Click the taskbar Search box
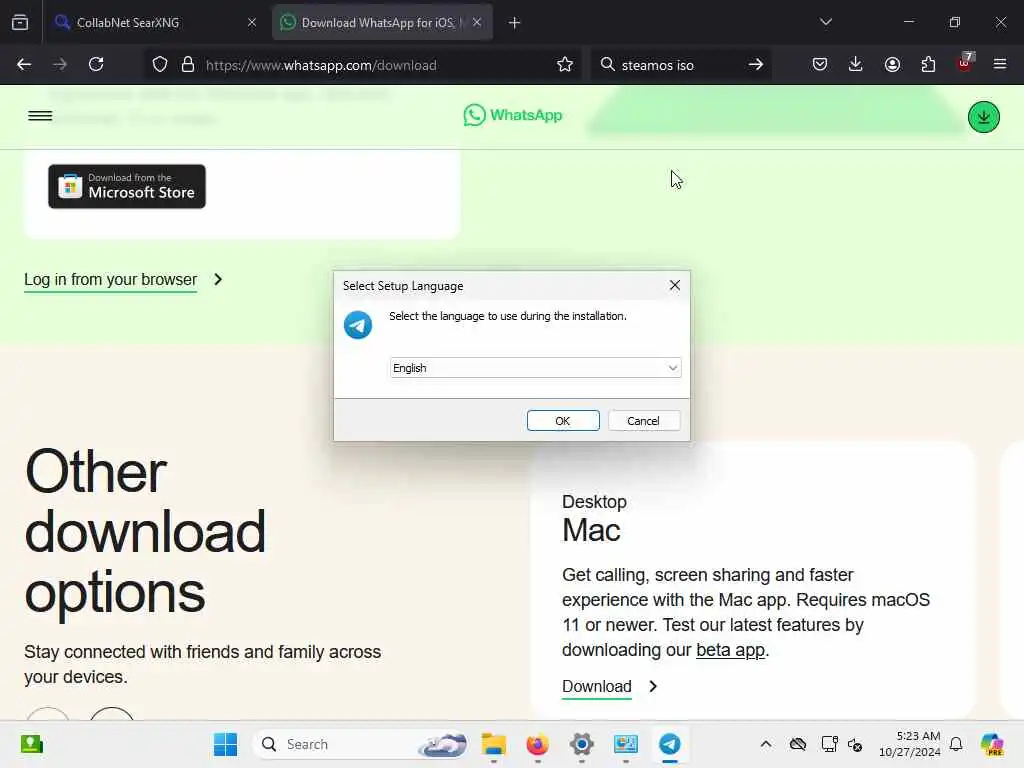This screenshot has height=768, width=1024. pyautogui.click(x=361, y=744)
